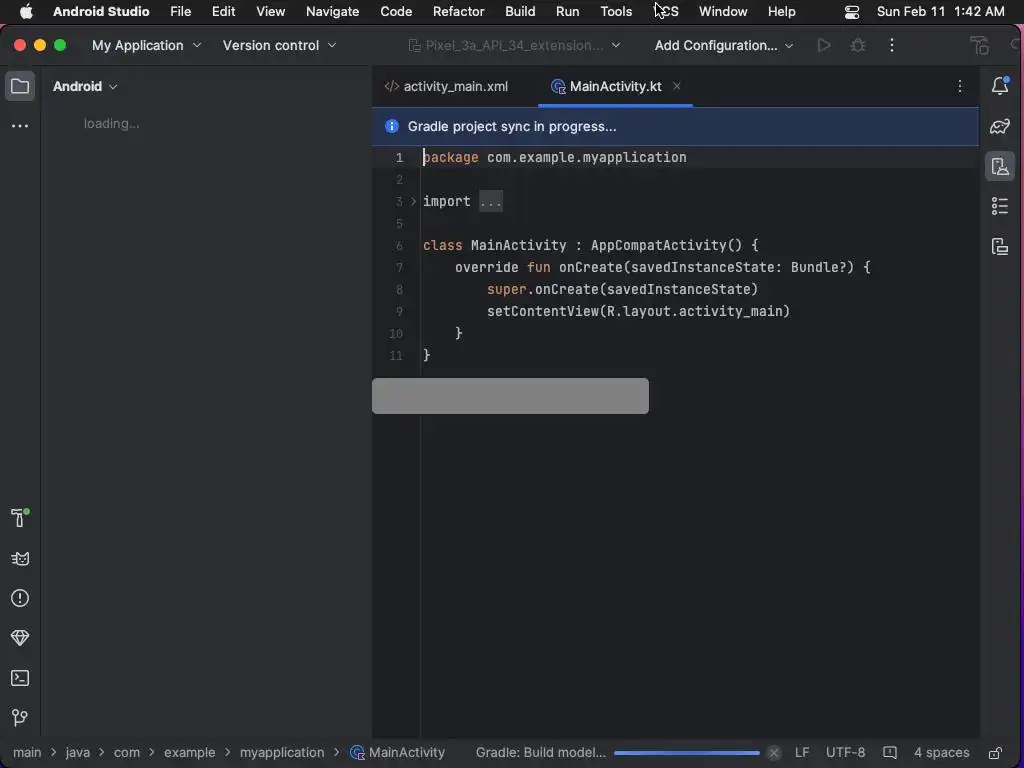
Task: Open the Navigate menu
Action: [332, 12]
